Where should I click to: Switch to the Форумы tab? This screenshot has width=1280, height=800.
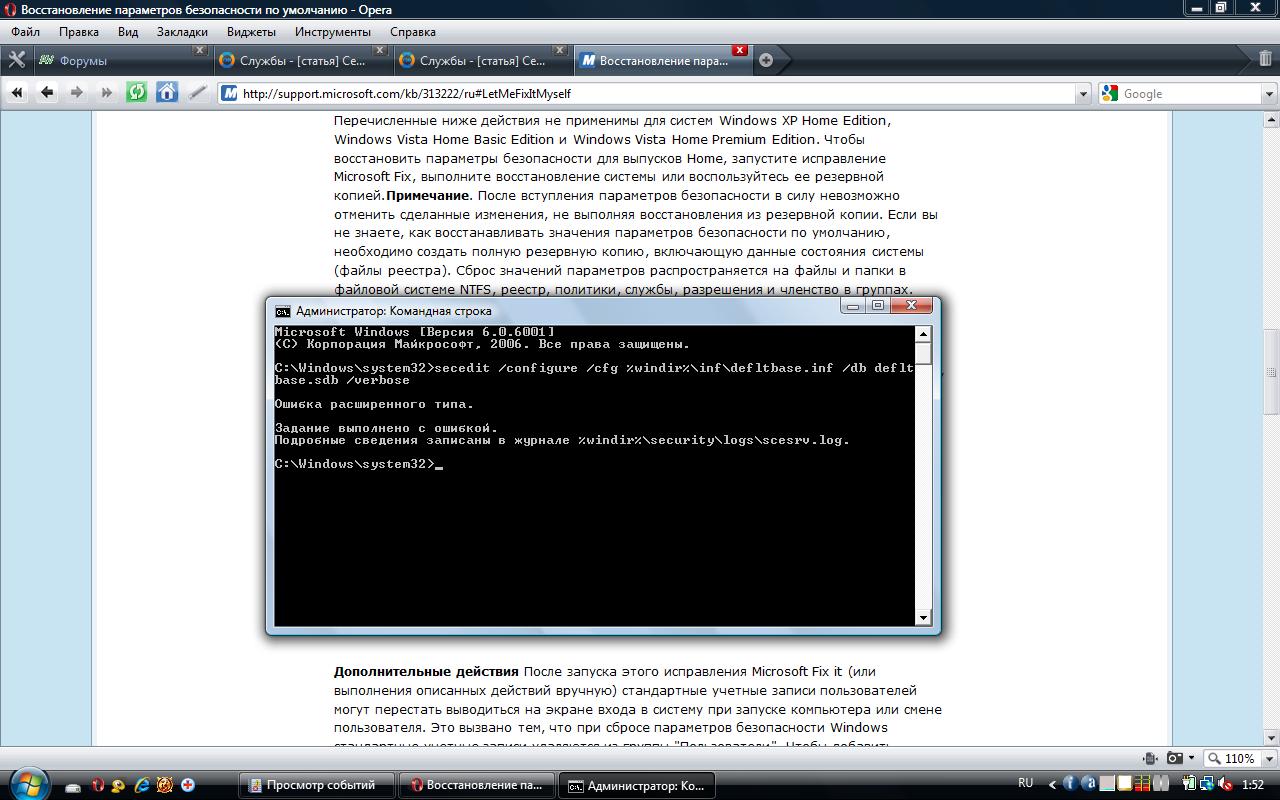click(122, 60)
